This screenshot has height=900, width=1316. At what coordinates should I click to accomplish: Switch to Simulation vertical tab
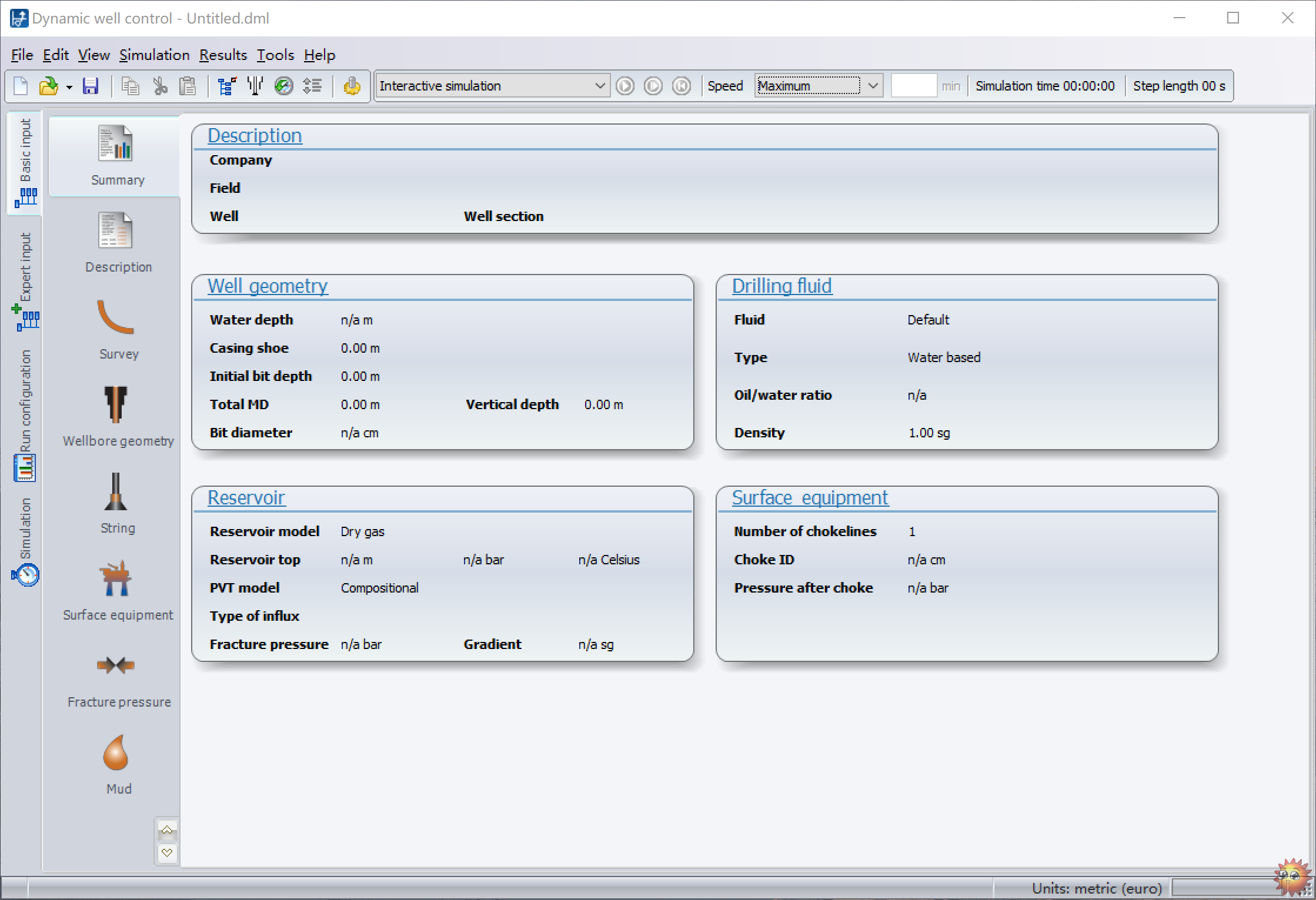coord(25,541)
